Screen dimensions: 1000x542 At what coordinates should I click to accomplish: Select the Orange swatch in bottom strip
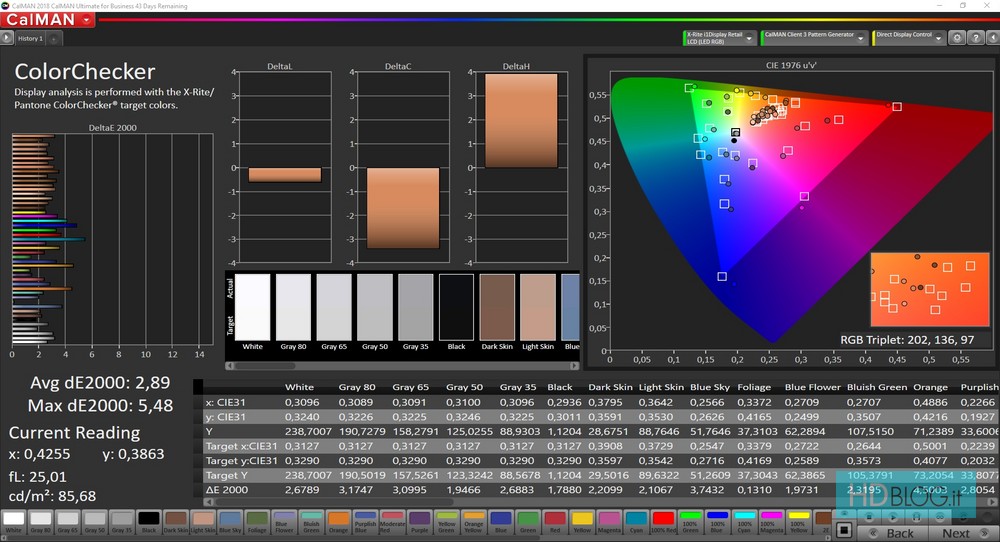[338, 522]
